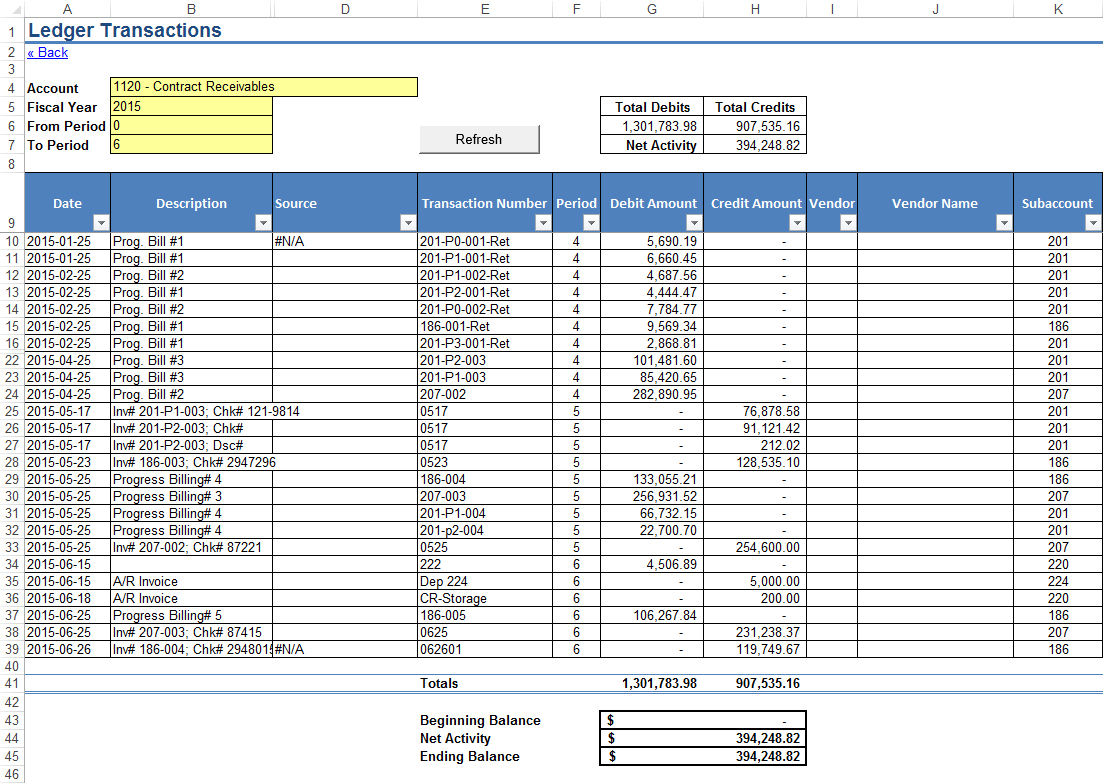Click the Net Activity label in summary box

coord(652,145)
